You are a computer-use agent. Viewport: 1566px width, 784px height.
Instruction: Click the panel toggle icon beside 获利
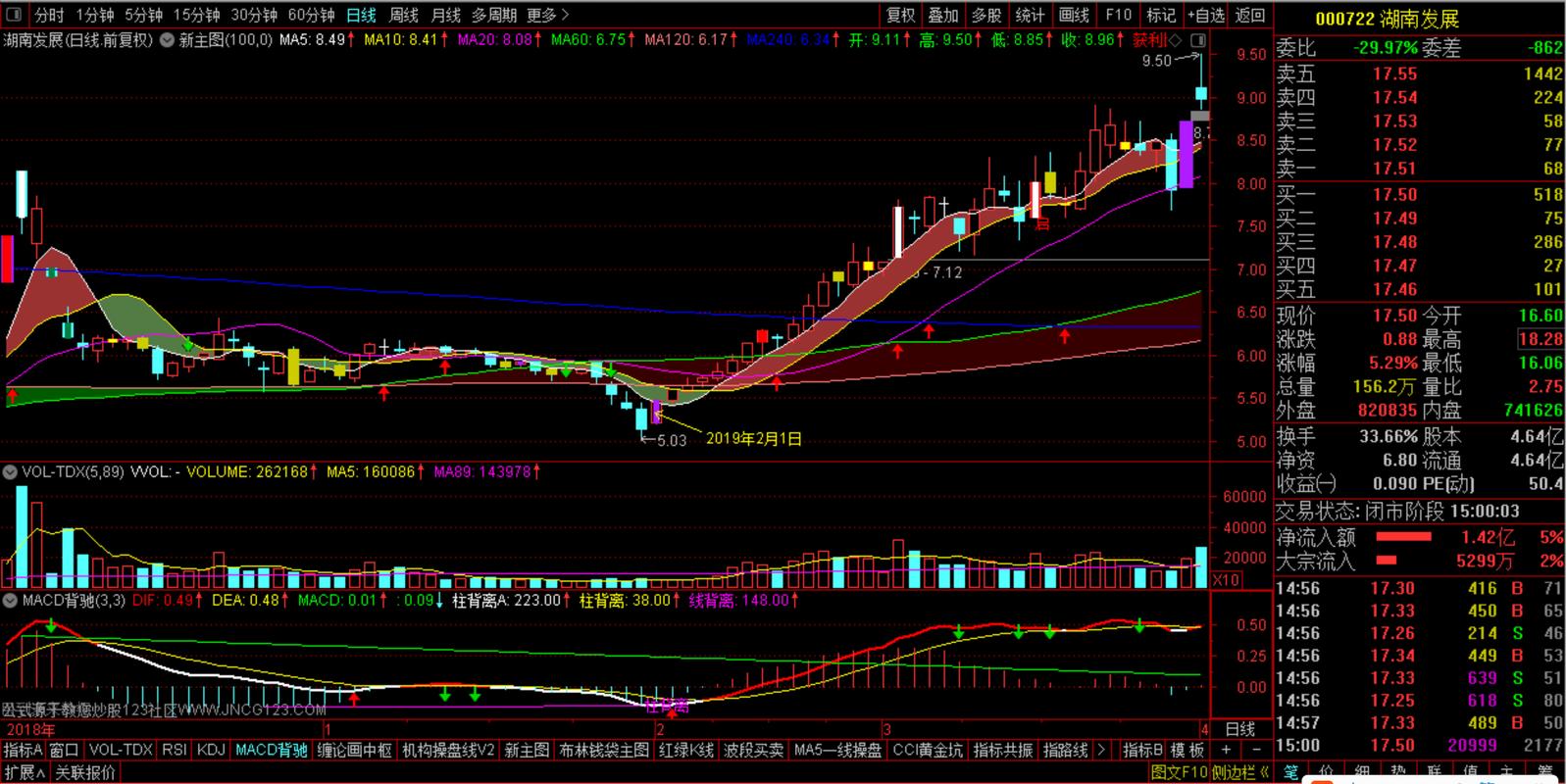[x=1197, y=41]
